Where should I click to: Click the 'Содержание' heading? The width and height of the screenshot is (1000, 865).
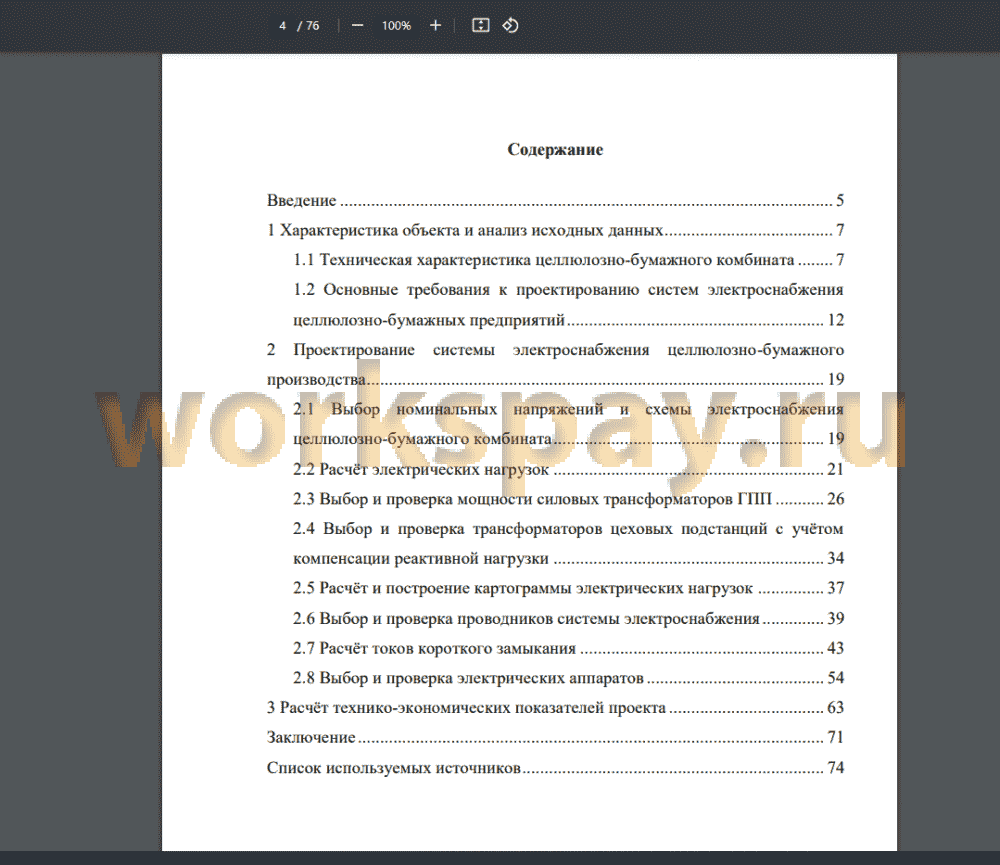click(x=555, y=149)
